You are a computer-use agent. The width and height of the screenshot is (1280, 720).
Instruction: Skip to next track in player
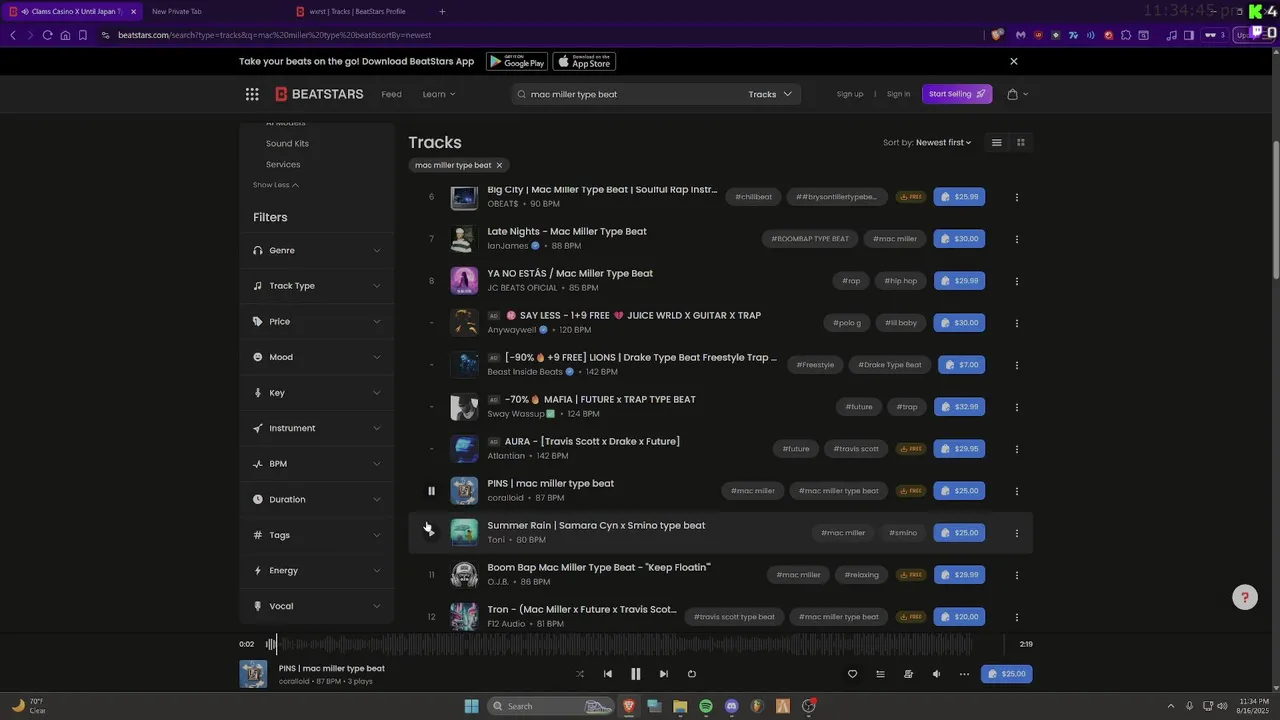coord(663,674)
